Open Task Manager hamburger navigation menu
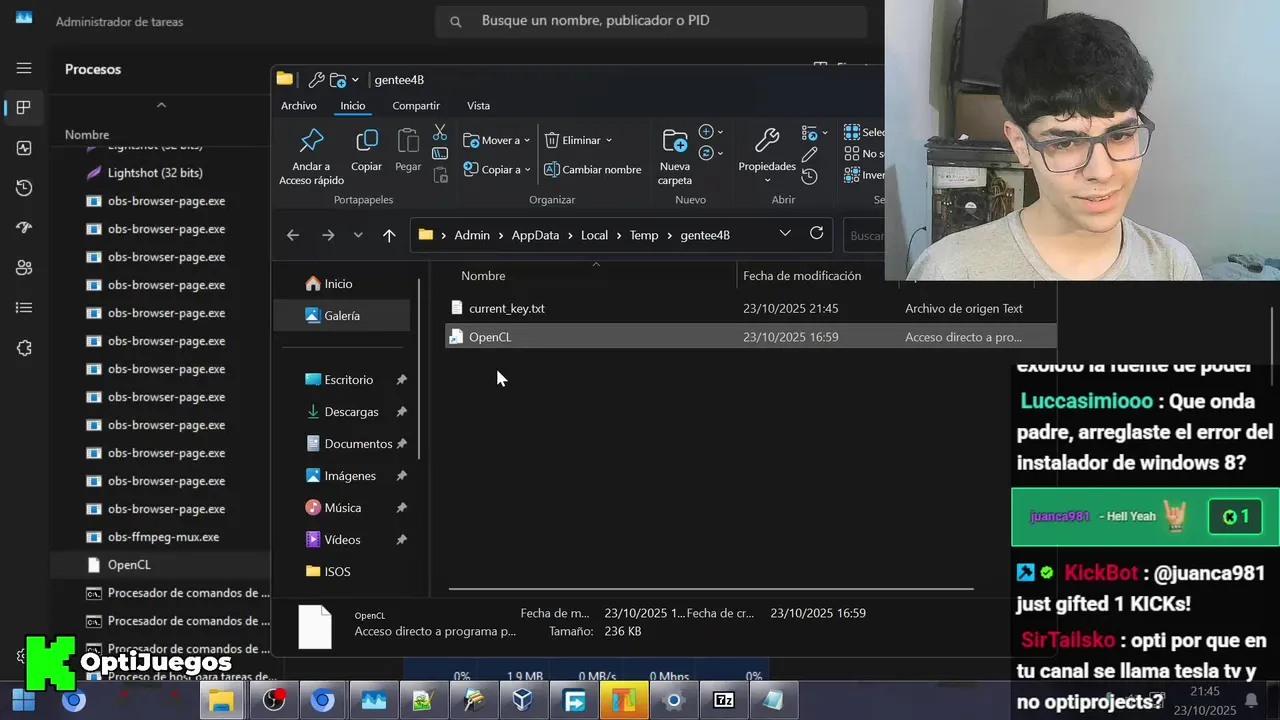Image resolution: width=1280 pixels, height=720 pixels. [24, 68]
